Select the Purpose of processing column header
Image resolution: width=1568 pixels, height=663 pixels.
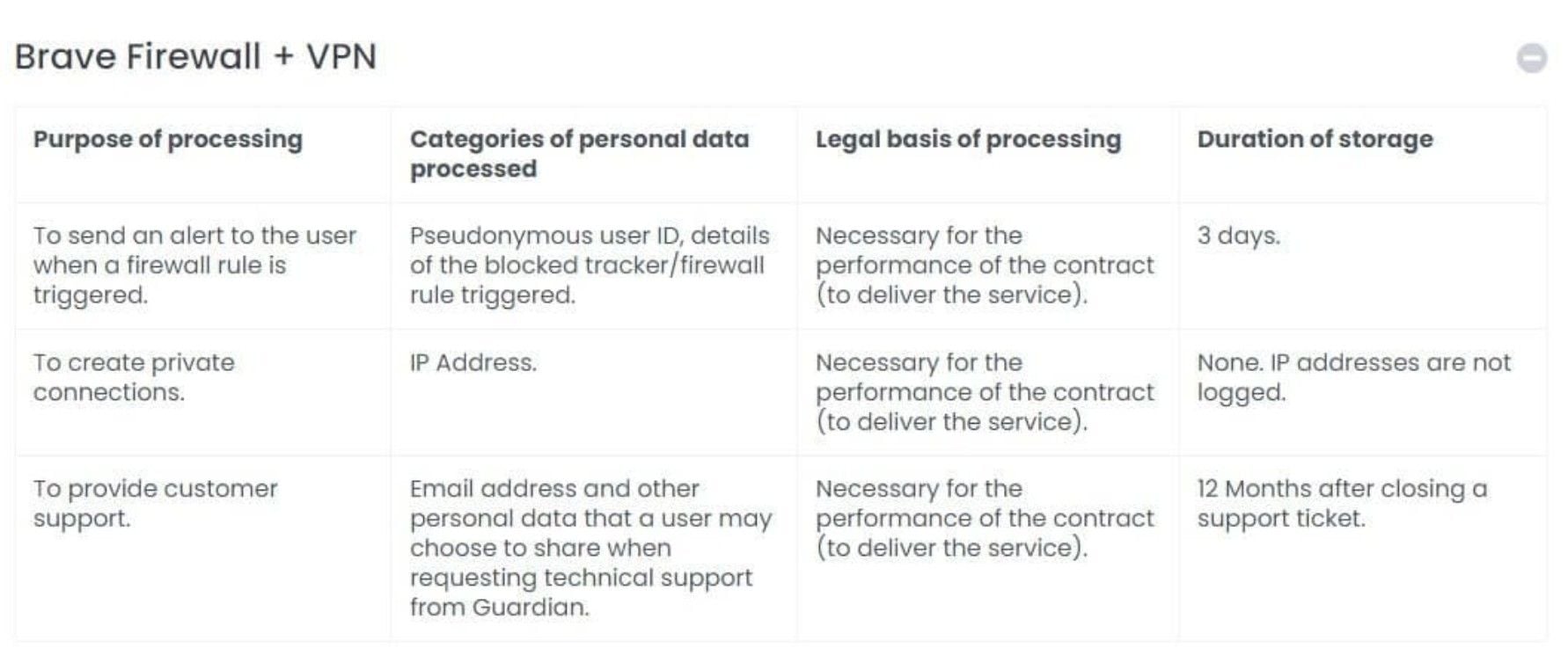[168, 139]
